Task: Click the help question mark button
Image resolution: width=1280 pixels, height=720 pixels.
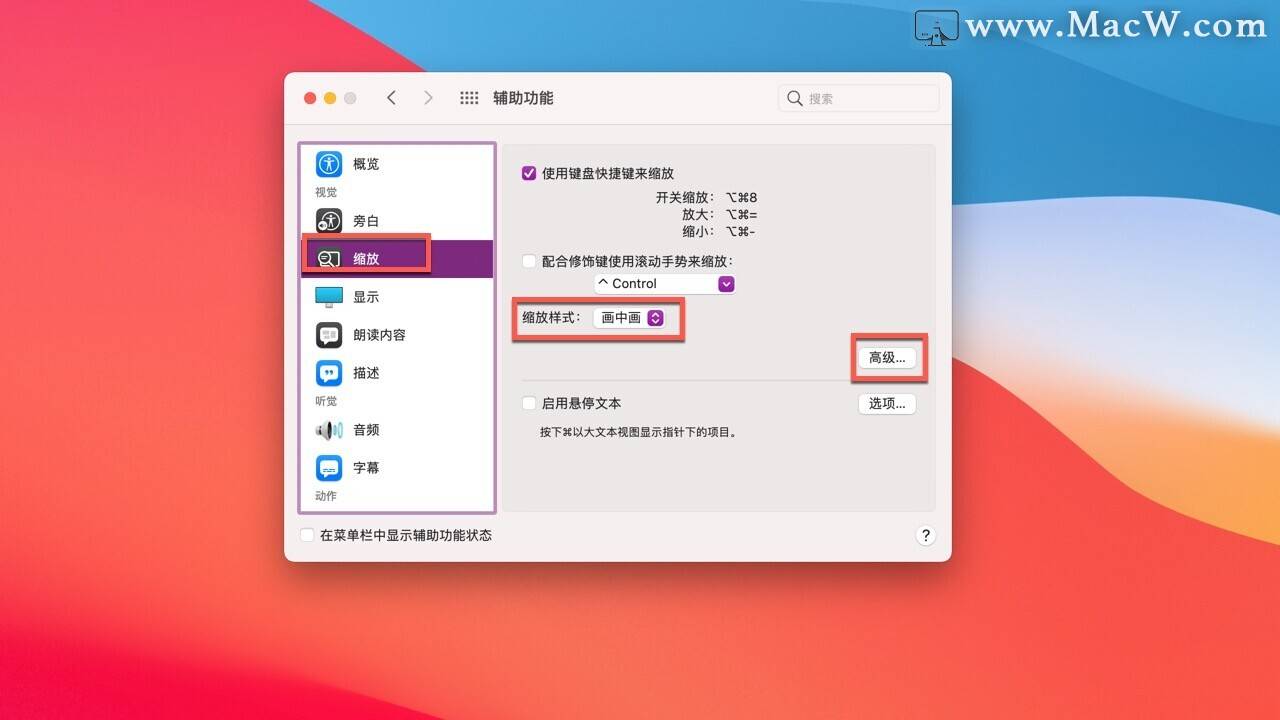Action: [x=925, y=535]
